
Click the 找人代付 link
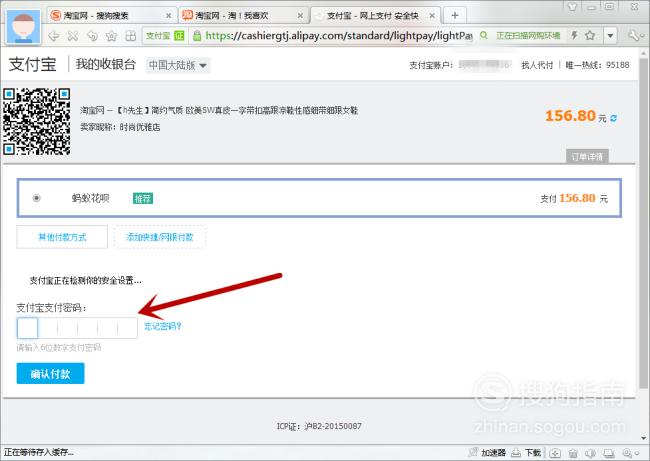(x=537, y=65)
